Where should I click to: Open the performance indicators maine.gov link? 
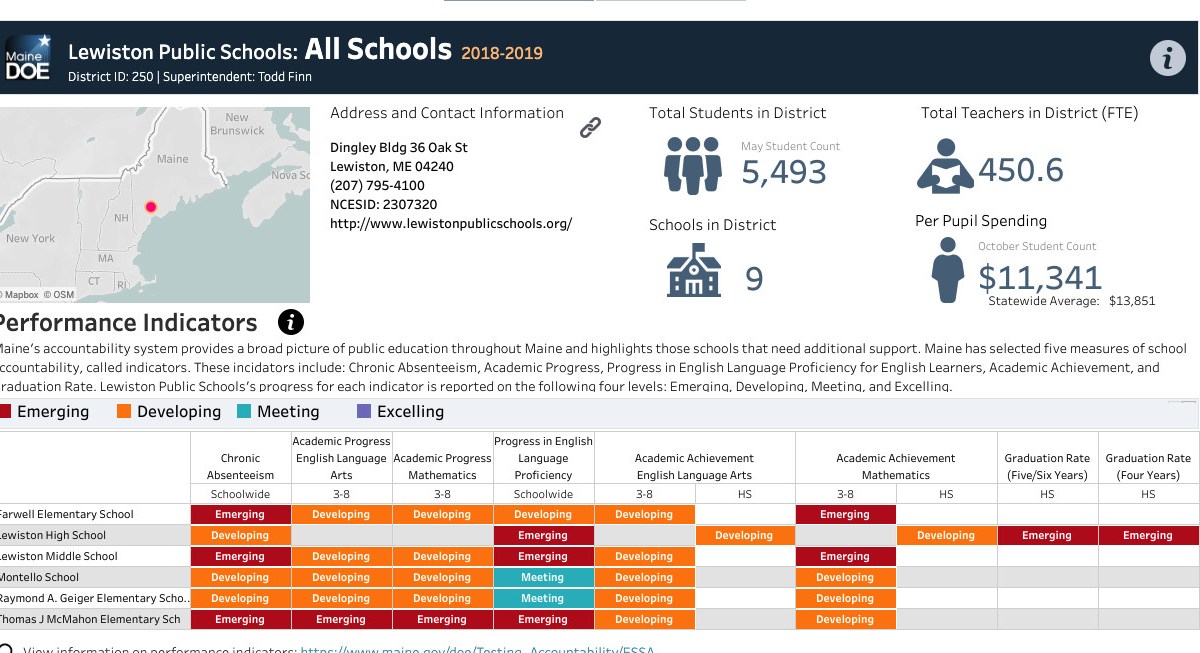click(x=477, y=648)
